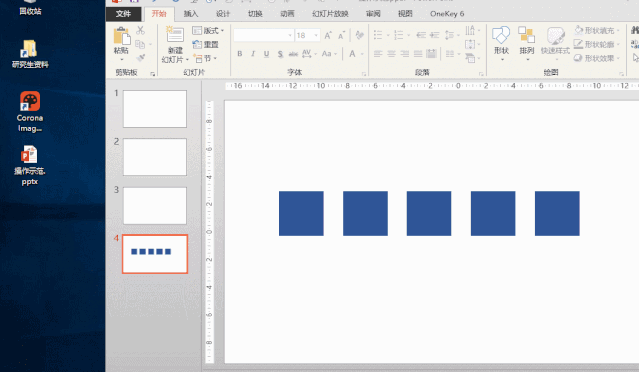Open the character spacing AV dropdown
The width and height of the screenshot is (639, 372).
309,53
